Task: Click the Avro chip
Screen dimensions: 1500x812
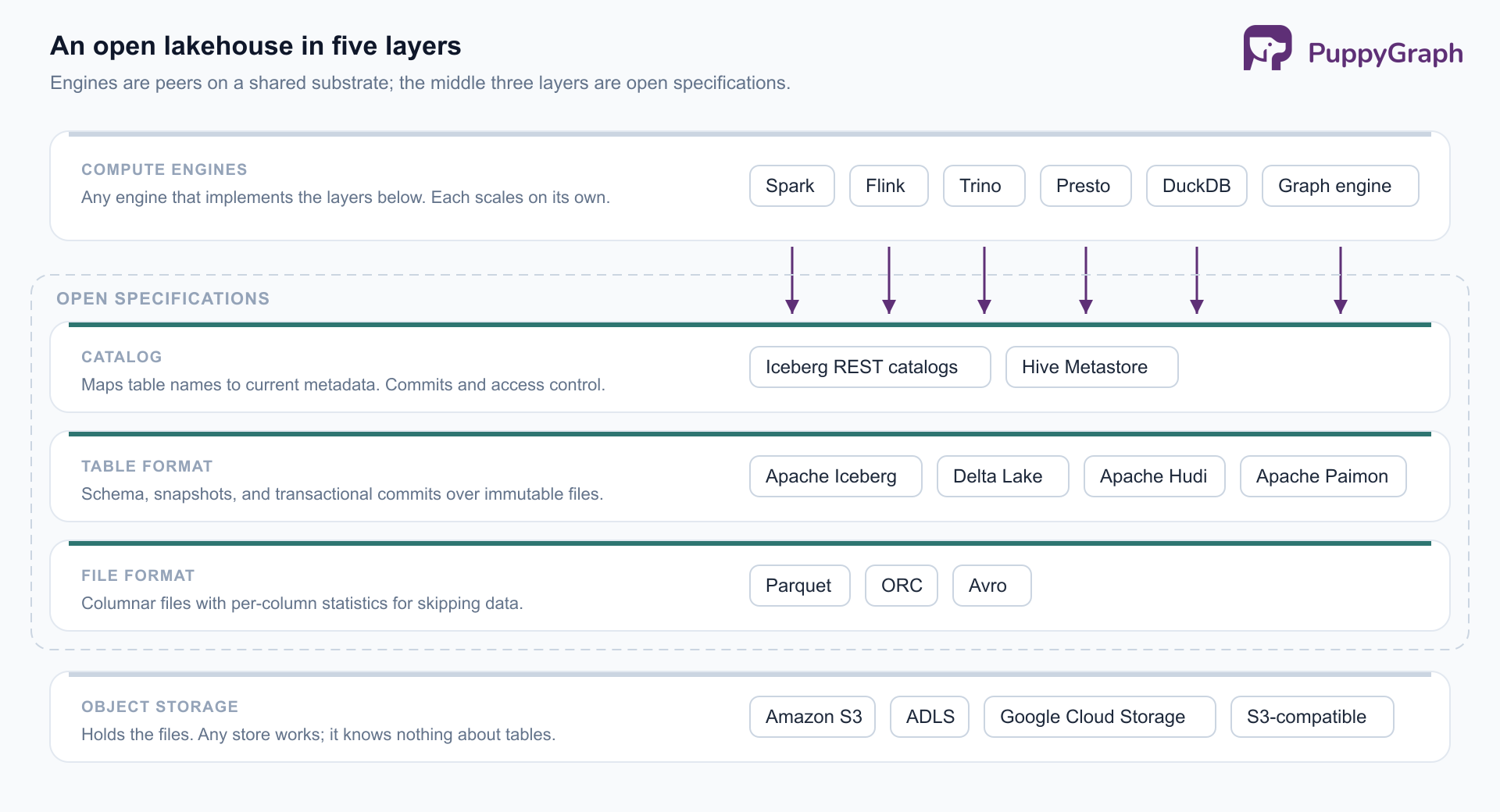Action: (992, 586)
